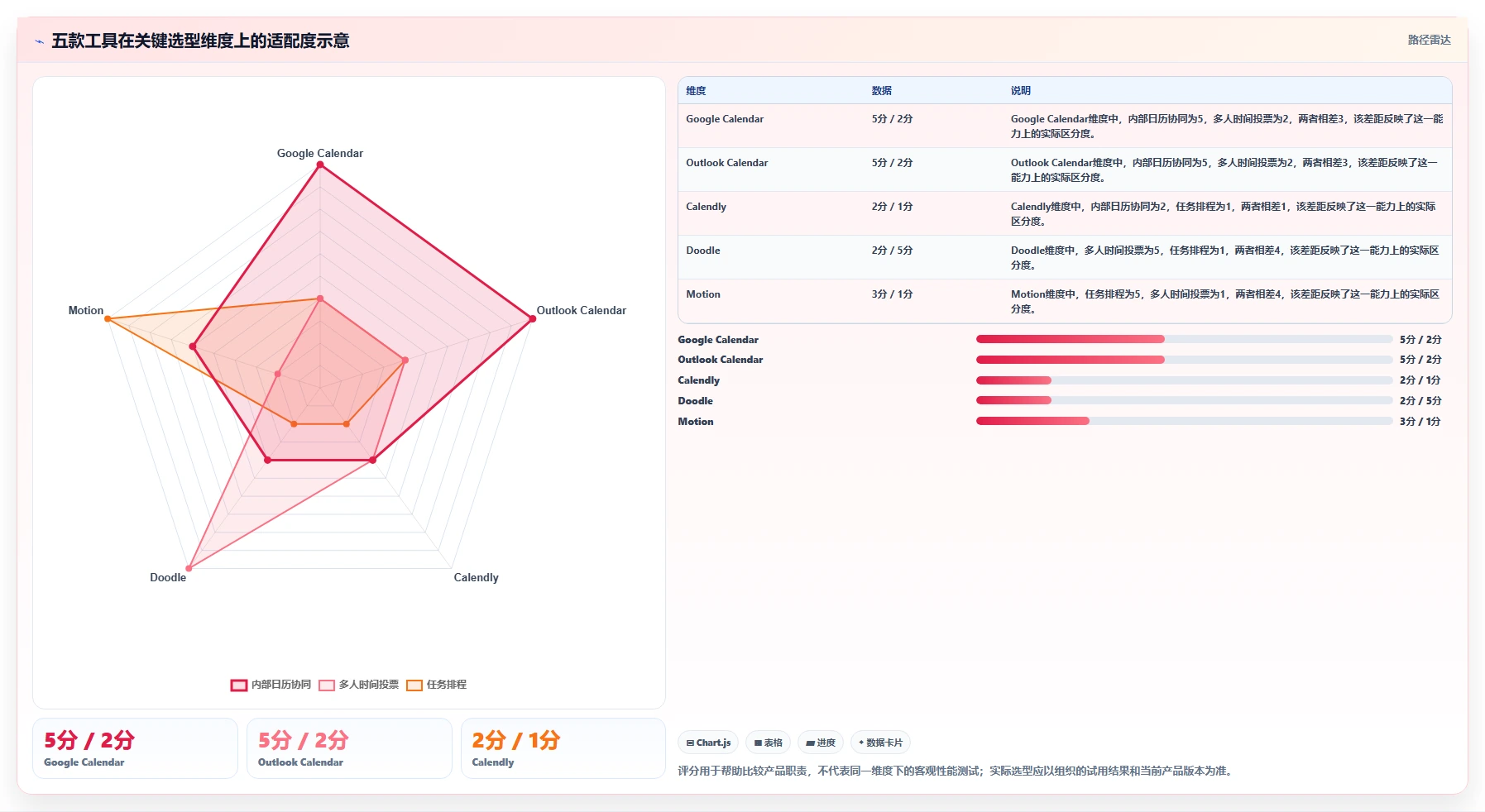Screen dimensions: 1485x812
Task: Select the Google Calendar progress bar
Action: (1184, 339)
